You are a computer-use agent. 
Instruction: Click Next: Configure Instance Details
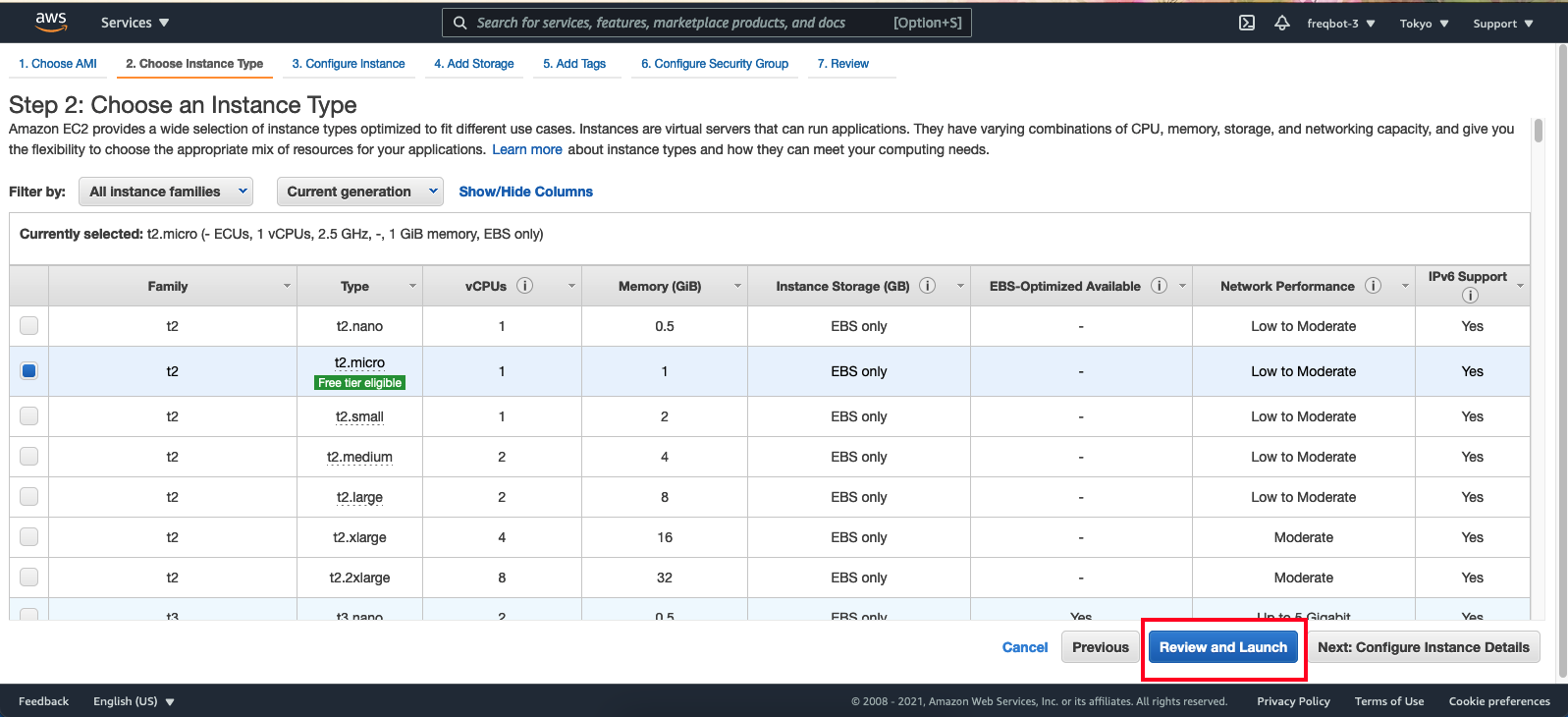[1424, 647]
